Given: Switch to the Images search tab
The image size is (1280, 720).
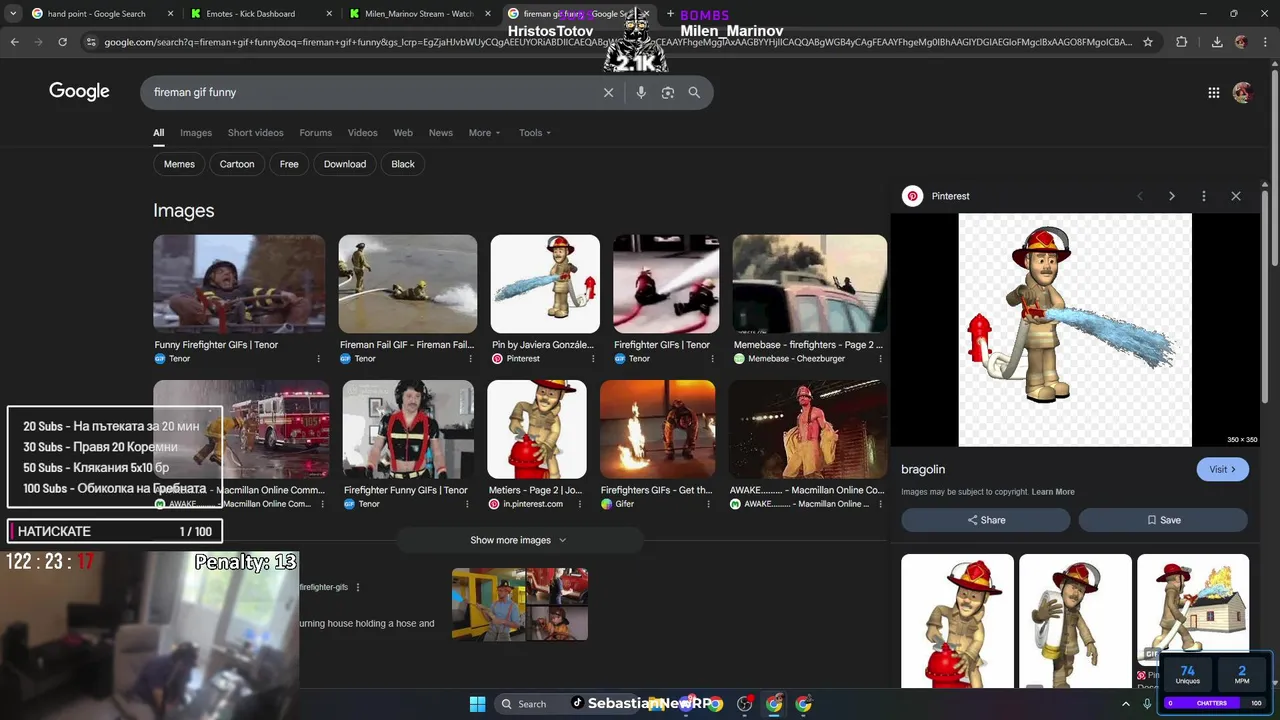Looking at the screenshot, I should tap(196, 133).
